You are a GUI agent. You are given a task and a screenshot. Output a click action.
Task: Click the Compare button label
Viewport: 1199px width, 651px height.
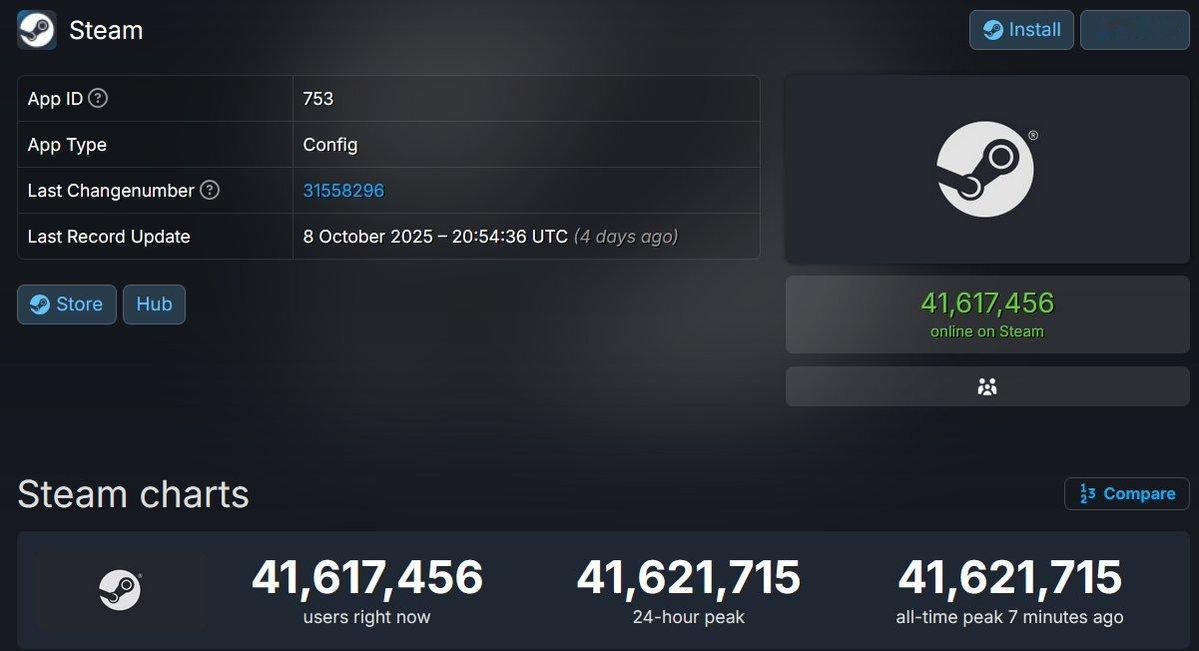click(1139, 493)
